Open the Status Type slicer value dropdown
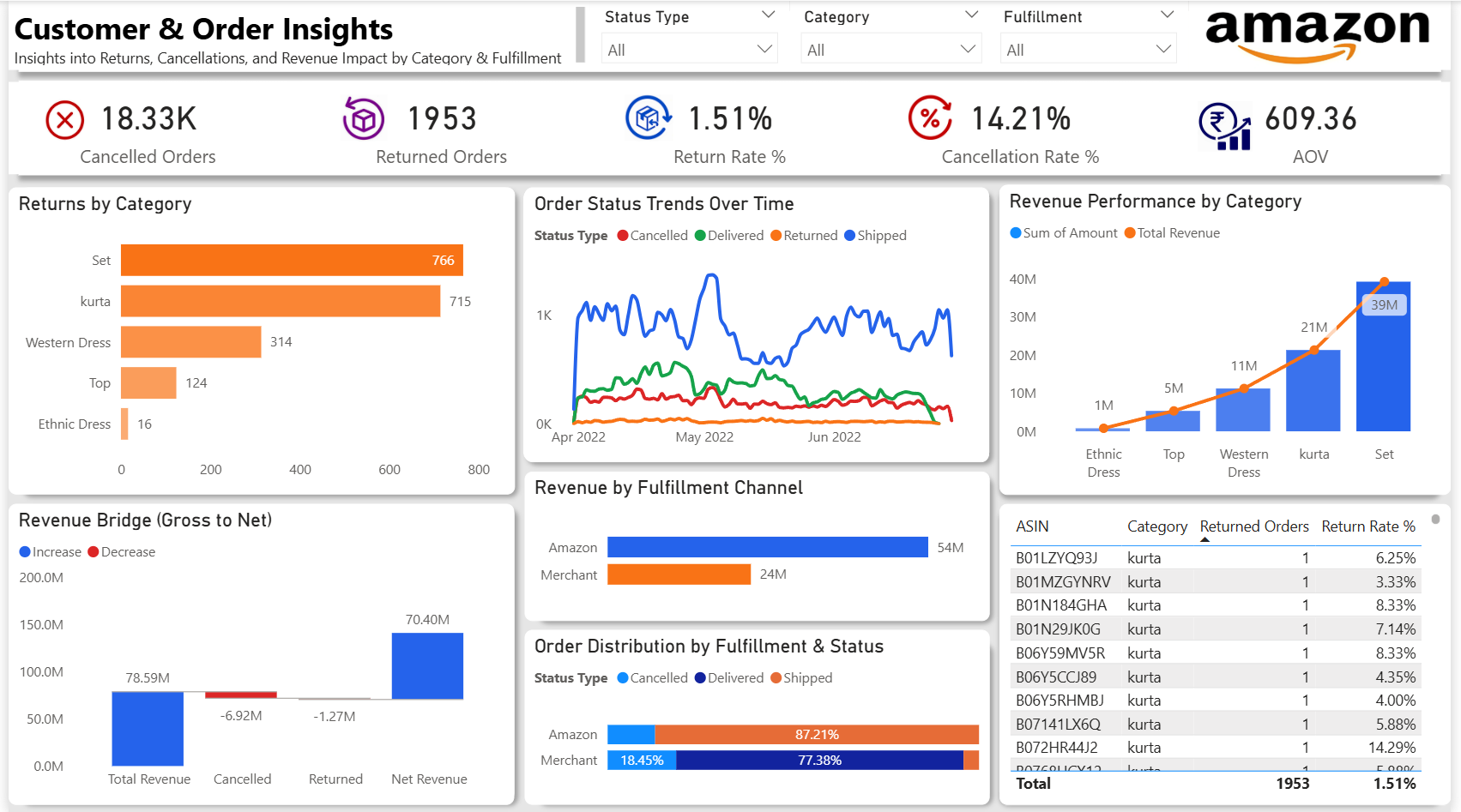1461x812 pixels. click(x=690, y=50)
